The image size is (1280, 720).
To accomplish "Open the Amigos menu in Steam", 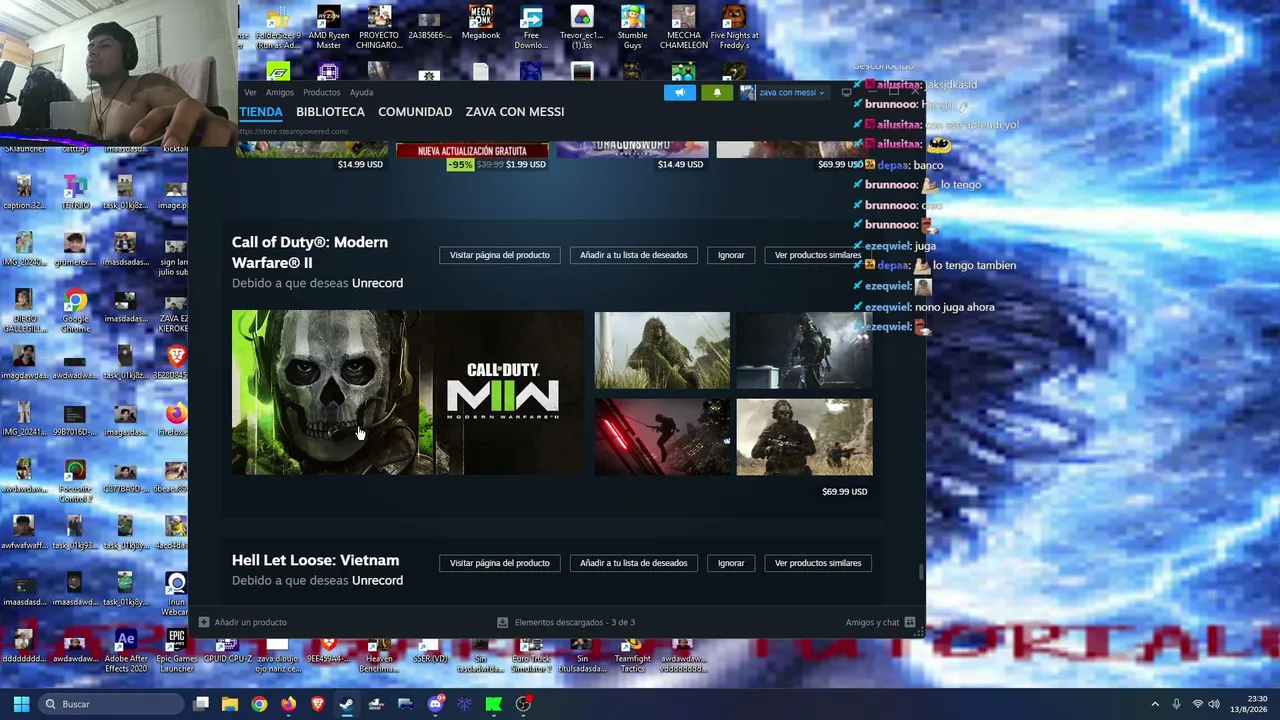I will pyautogui.click(x=280, y=92).
